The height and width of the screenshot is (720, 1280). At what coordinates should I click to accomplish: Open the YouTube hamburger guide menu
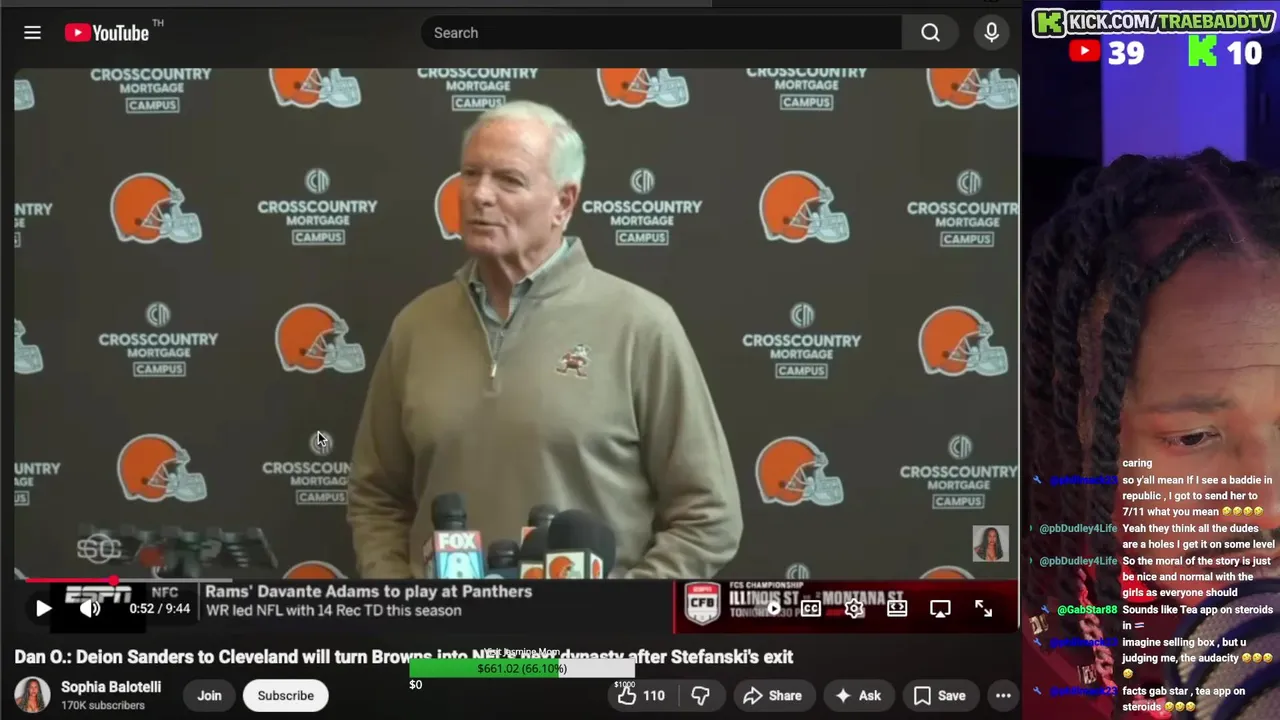click(32, 33)
